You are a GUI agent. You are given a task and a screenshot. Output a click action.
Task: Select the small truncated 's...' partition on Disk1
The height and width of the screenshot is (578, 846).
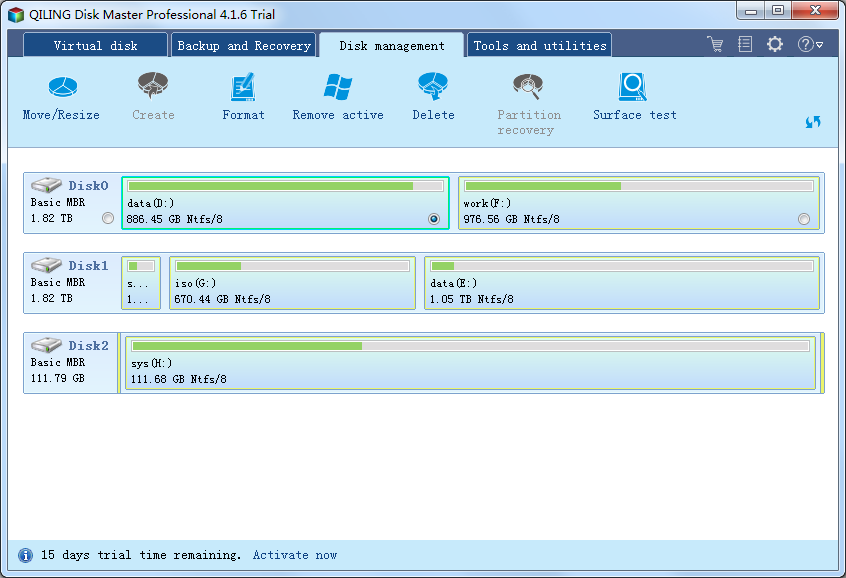(x=141, y=283)
